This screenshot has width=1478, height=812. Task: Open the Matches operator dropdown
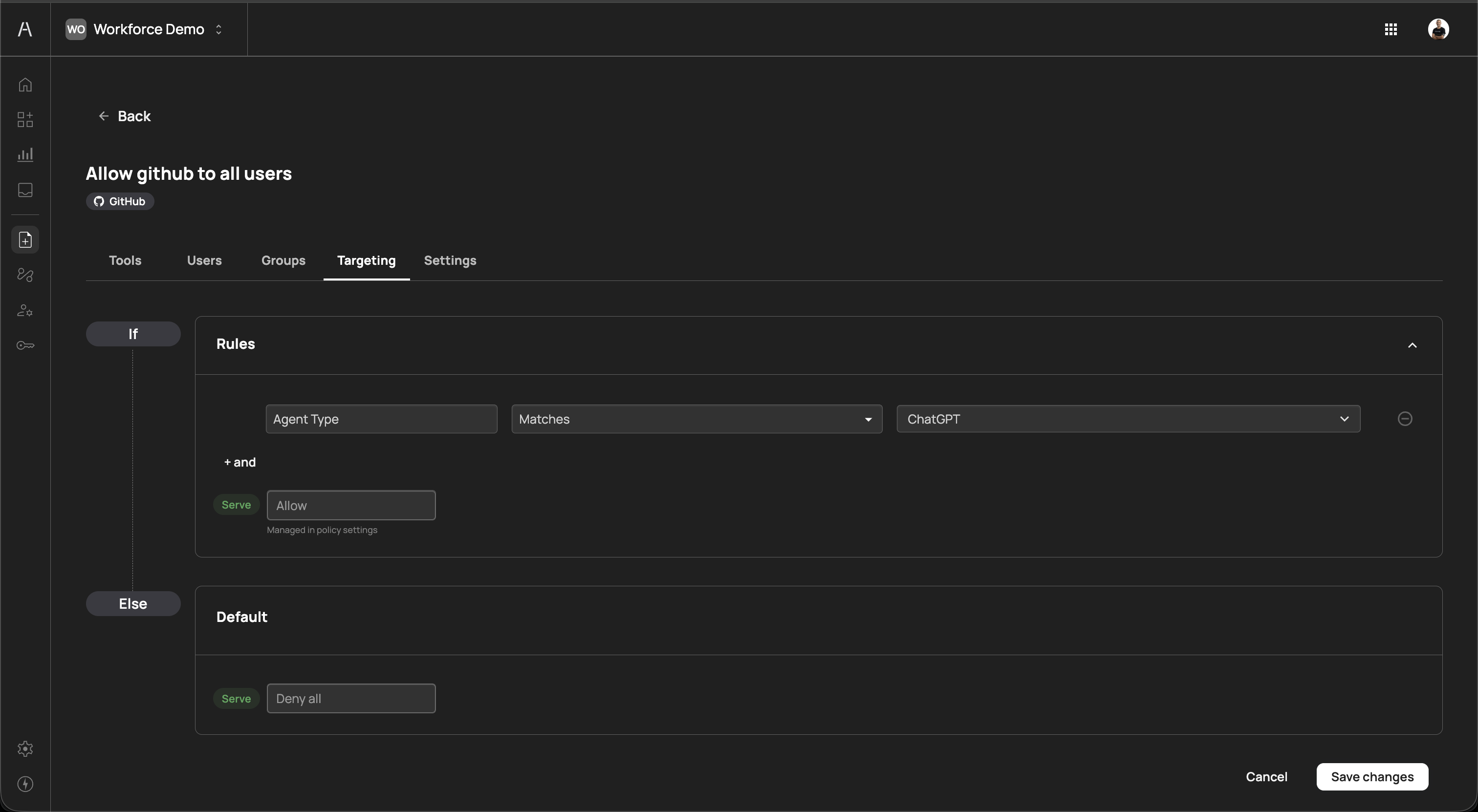tap(696, 419)
